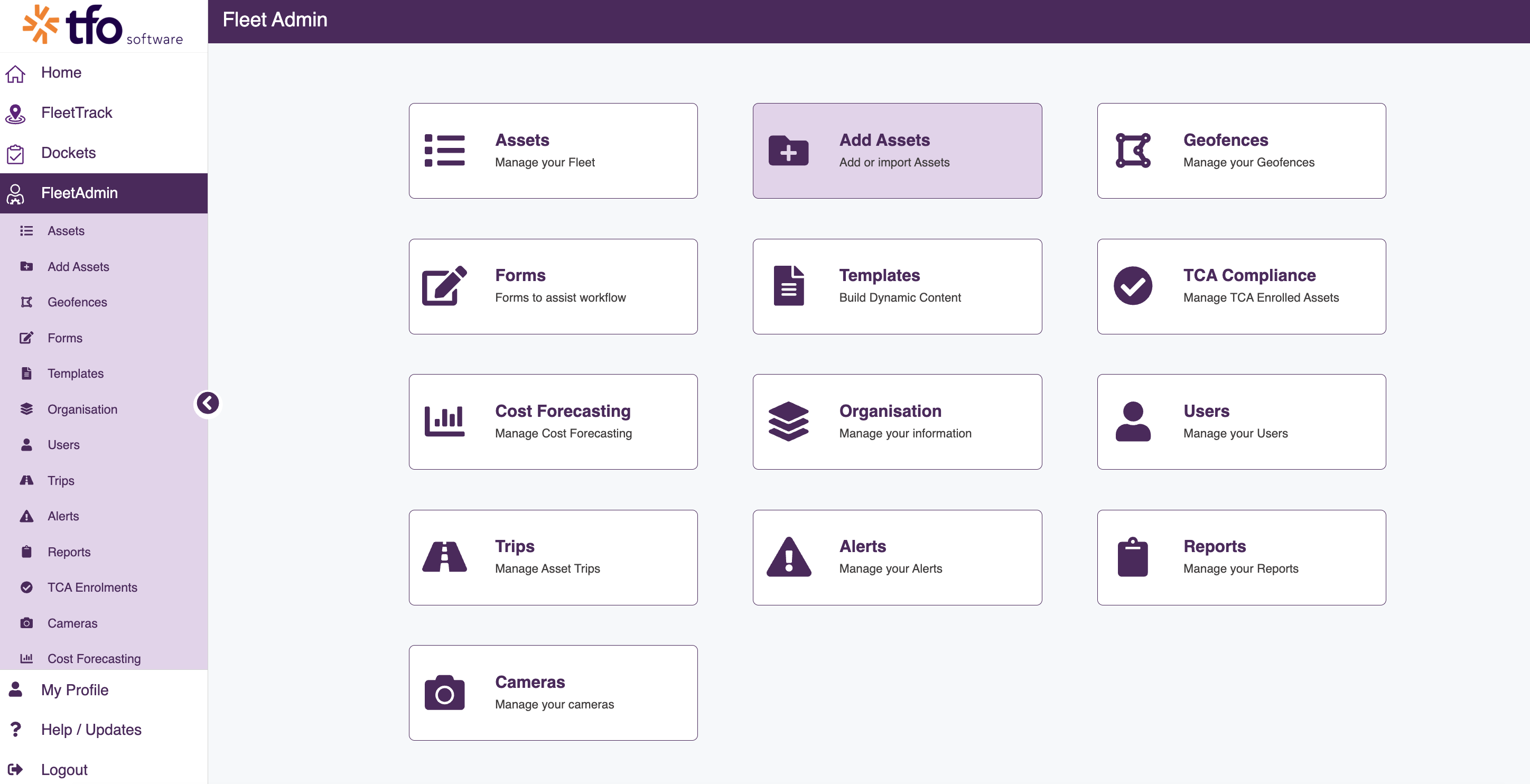Image resolution: width=1530 pixels, height=784 pixels.
Task: Click the 'Fleet Admin' page title in header
Action: point(275,20)
